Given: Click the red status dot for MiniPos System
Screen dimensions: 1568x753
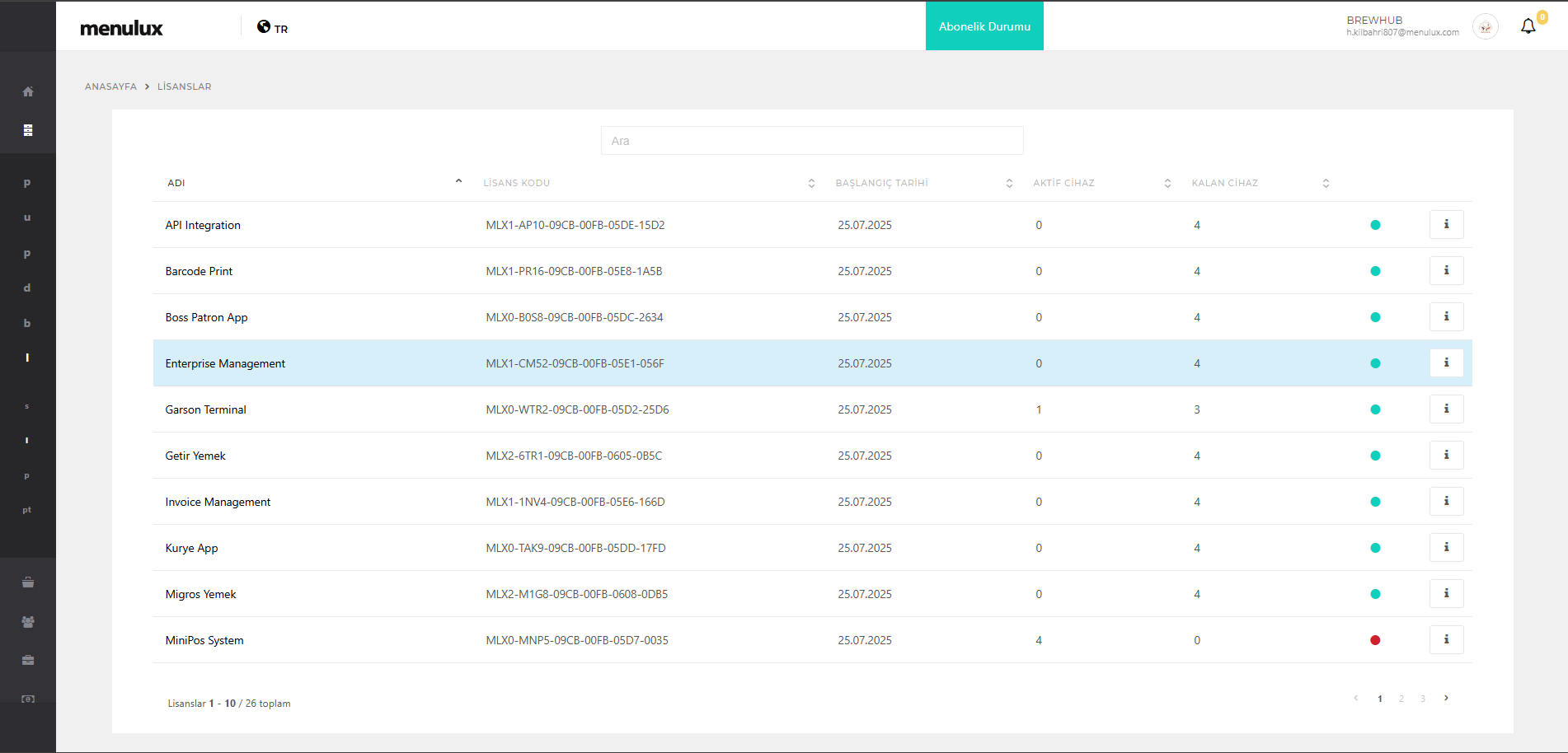Looking at the screenshot, I should [x=1375, y=640].
